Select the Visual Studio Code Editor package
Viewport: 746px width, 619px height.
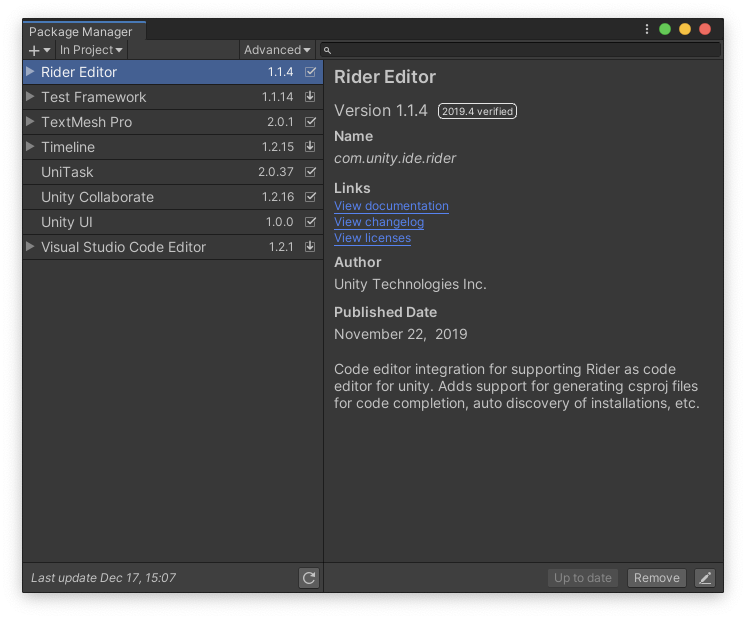point(173,247)
